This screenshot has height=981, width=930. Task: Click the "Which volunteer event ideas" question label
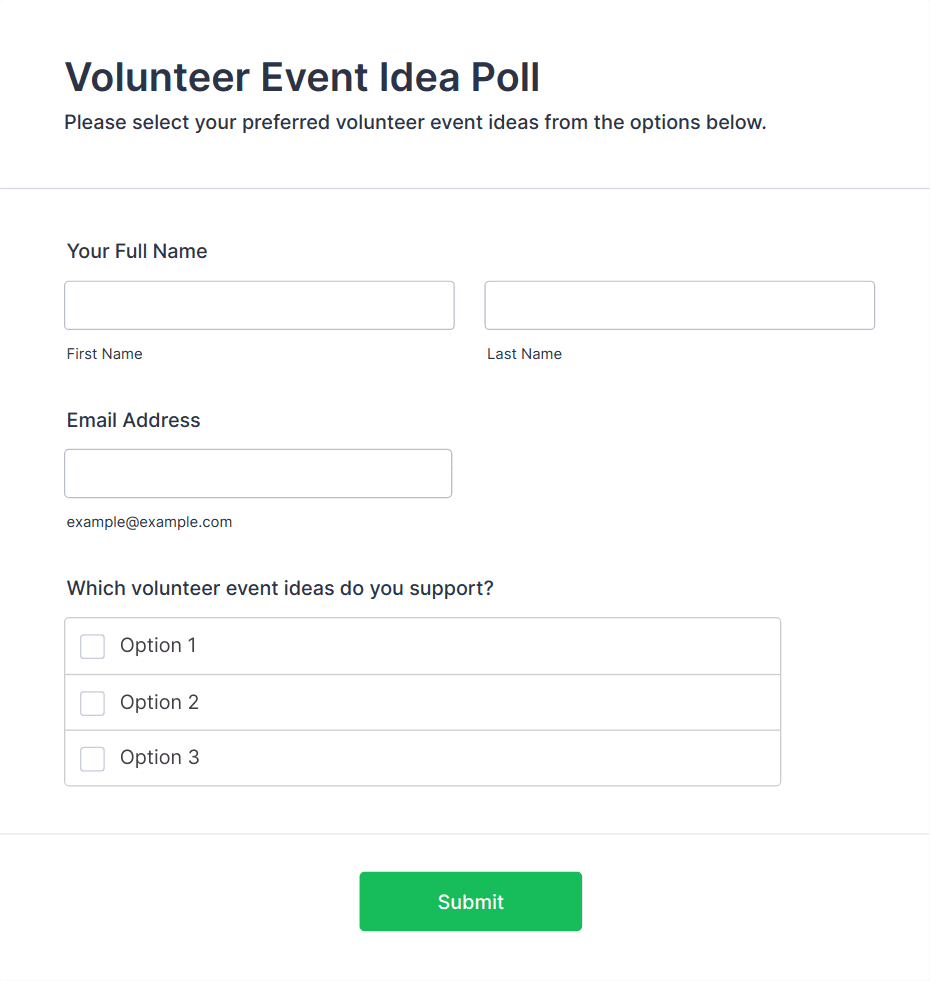pyautogui.click(x=280, y=588)
